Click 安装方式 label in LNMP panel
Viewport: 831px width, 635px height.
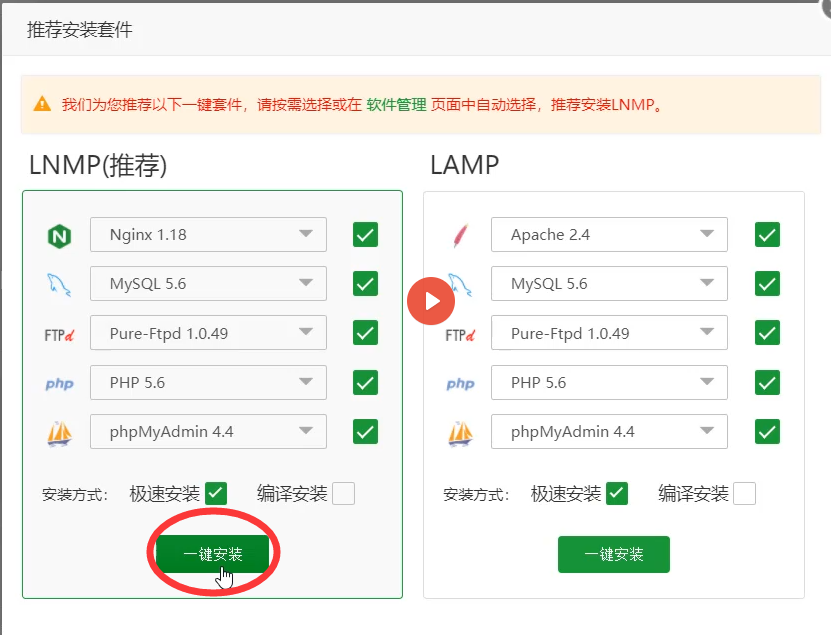pos(75,495)
